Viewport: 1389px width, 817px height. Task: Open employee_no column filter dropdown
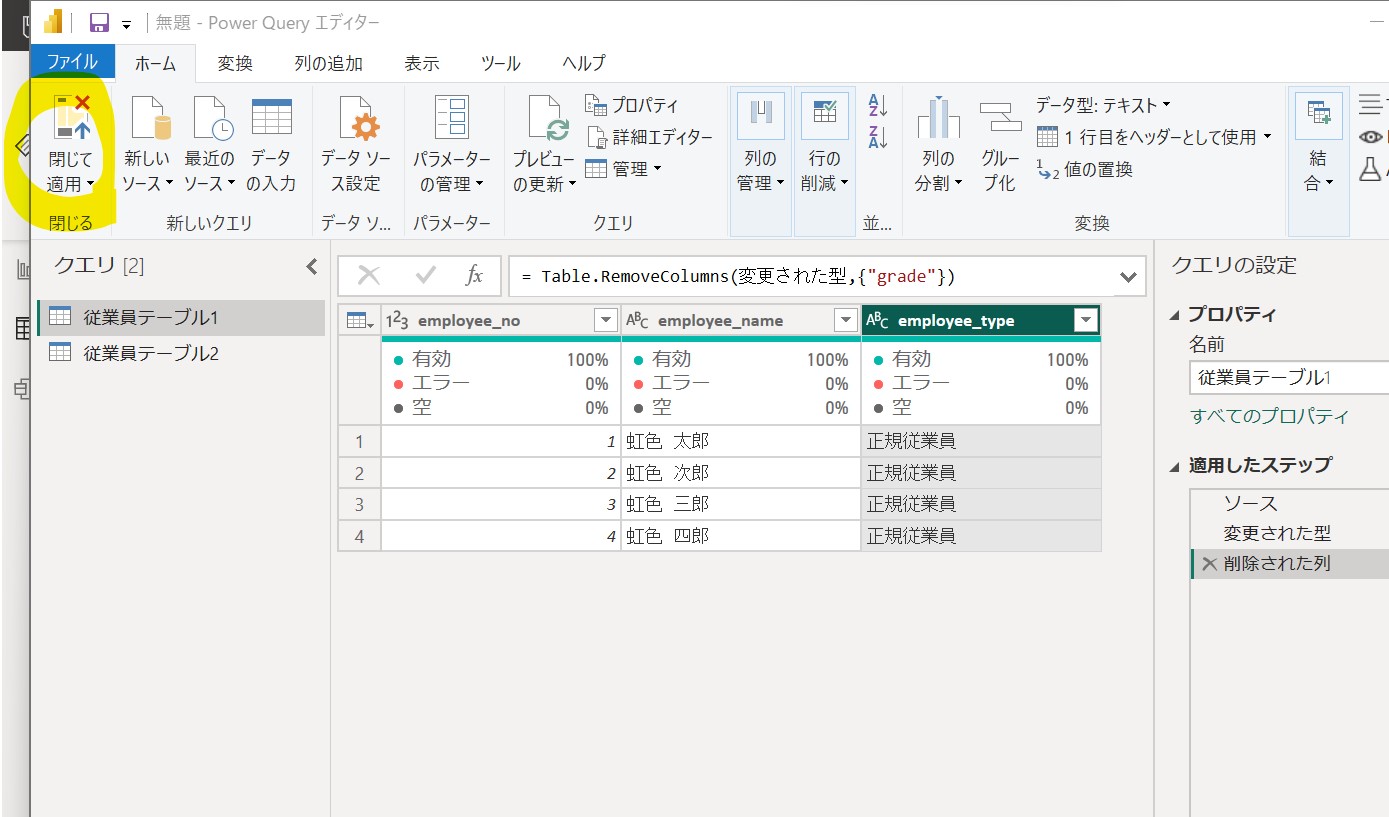(x=605, y=321)
